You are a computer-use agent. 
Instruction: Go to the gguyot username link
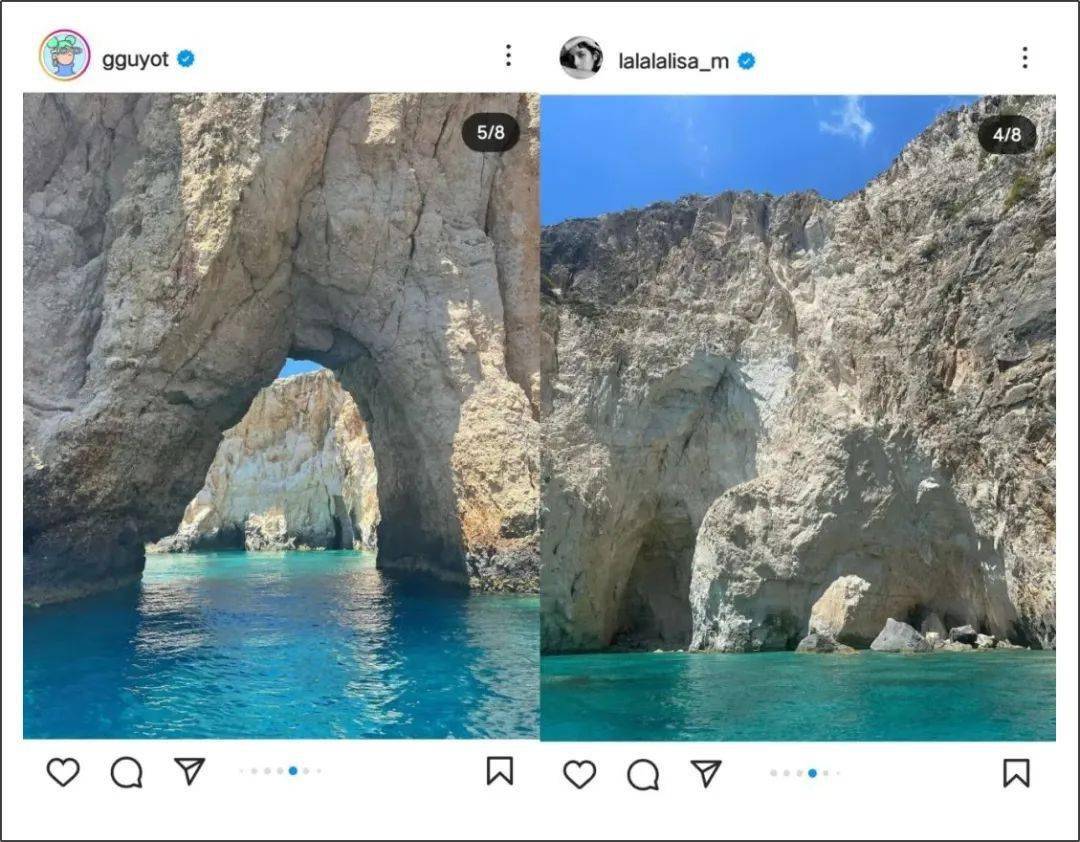click(135, 59)
